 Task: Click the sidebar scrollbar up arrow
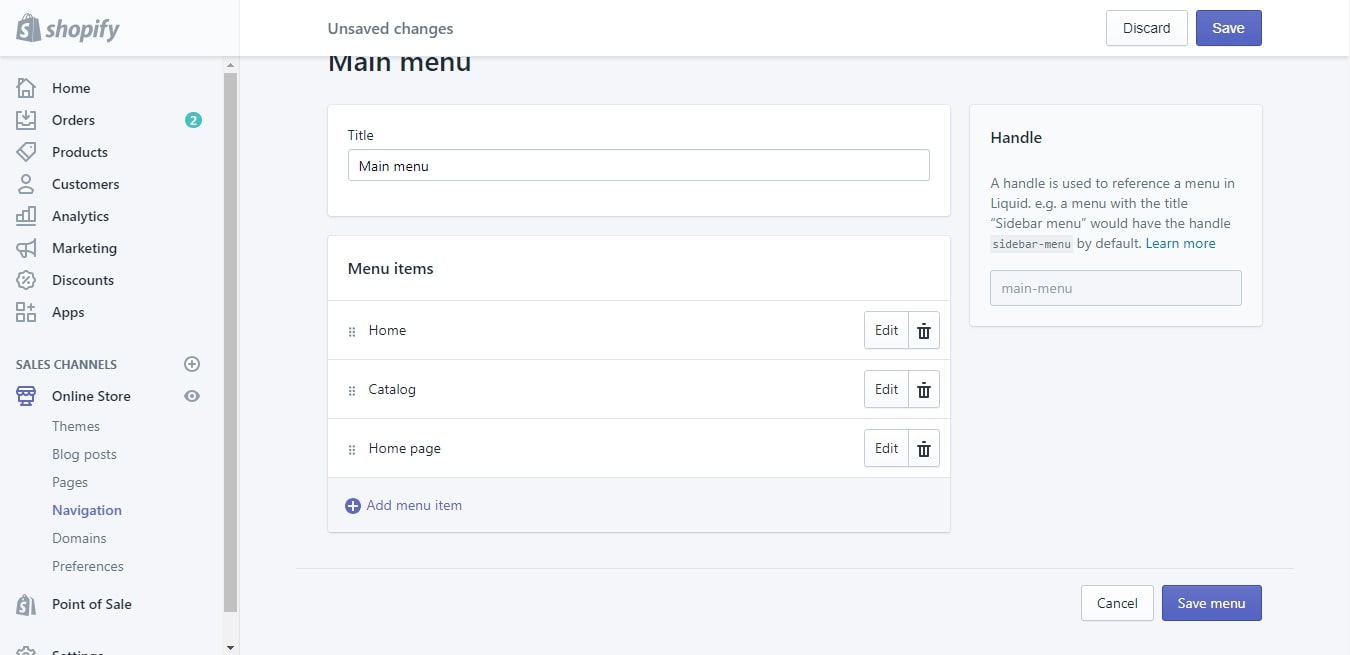pyautogui.click(x=231, y=66)
